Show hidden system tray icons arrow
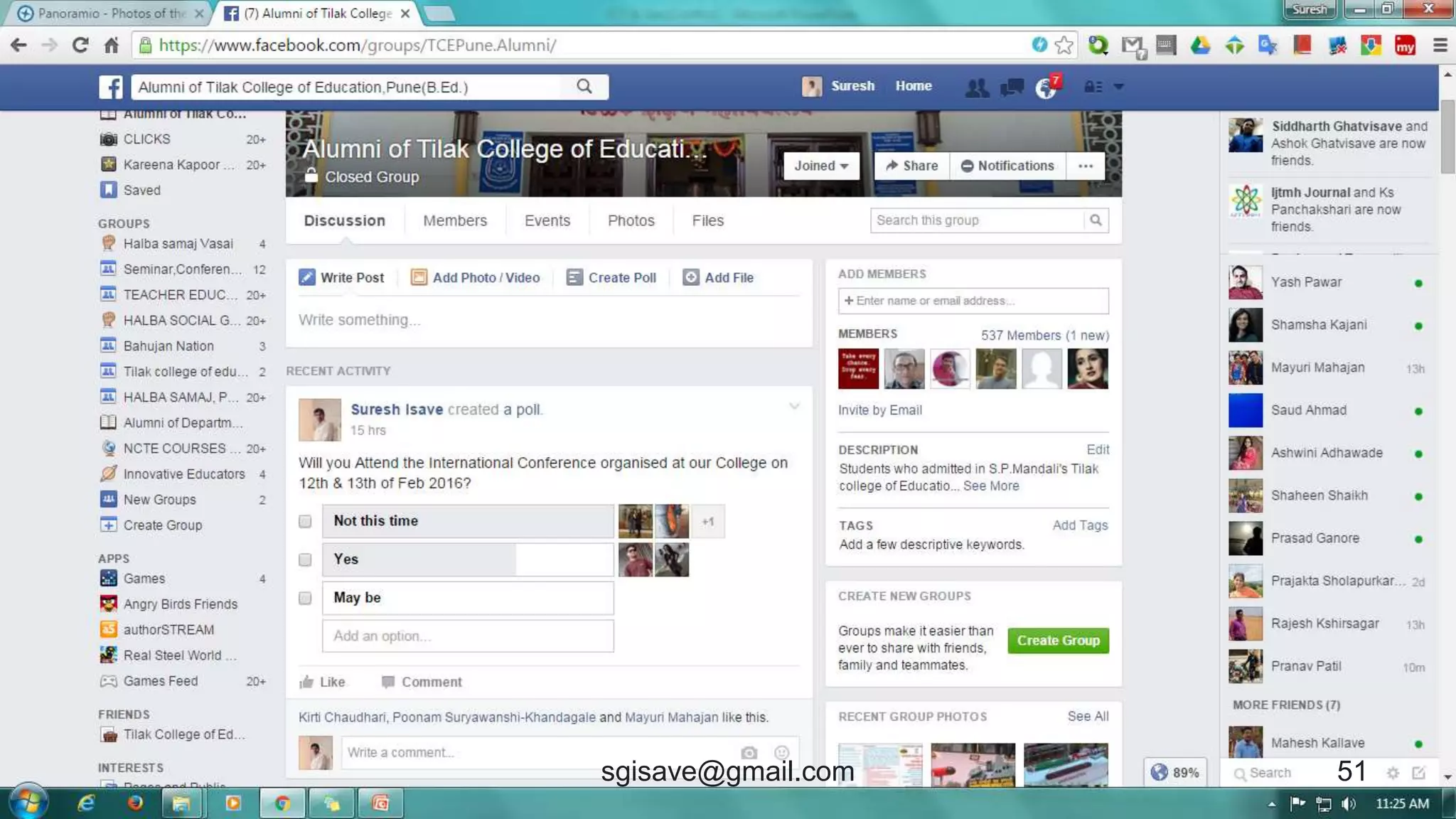Screen dimensions: 1456x819 (x=1271, y=803)
